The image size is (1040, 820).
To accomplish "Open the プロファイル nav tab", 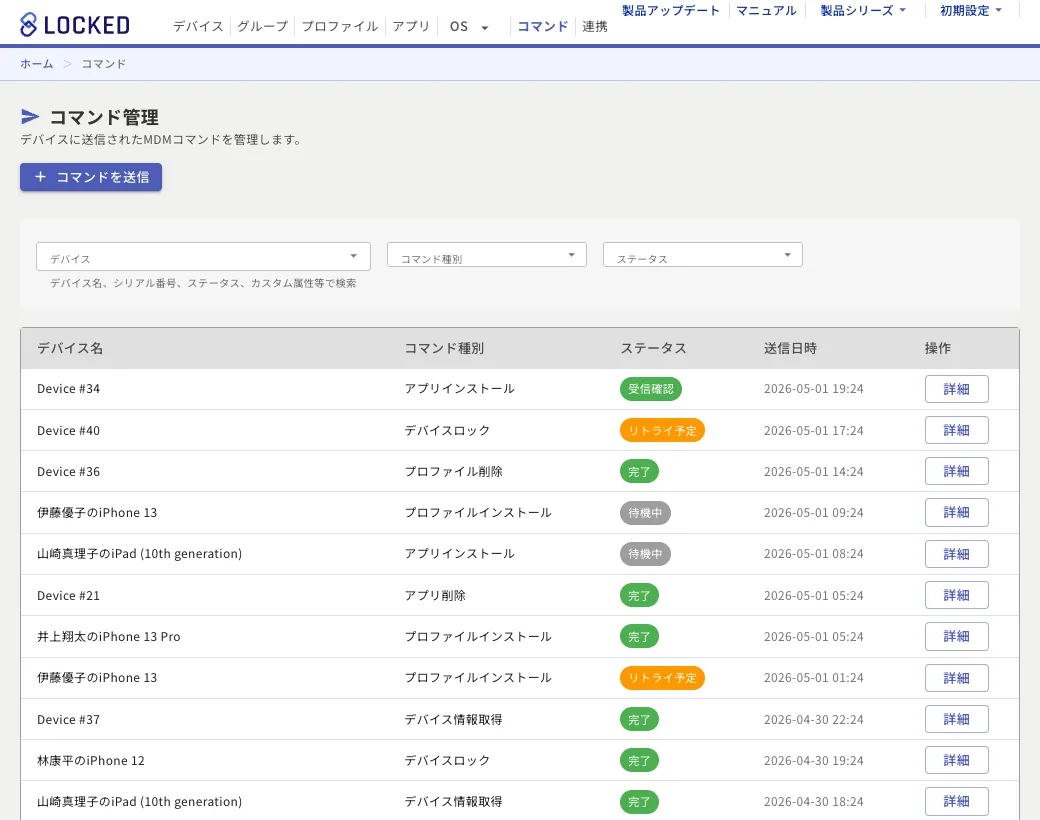I will pos(340,27).
